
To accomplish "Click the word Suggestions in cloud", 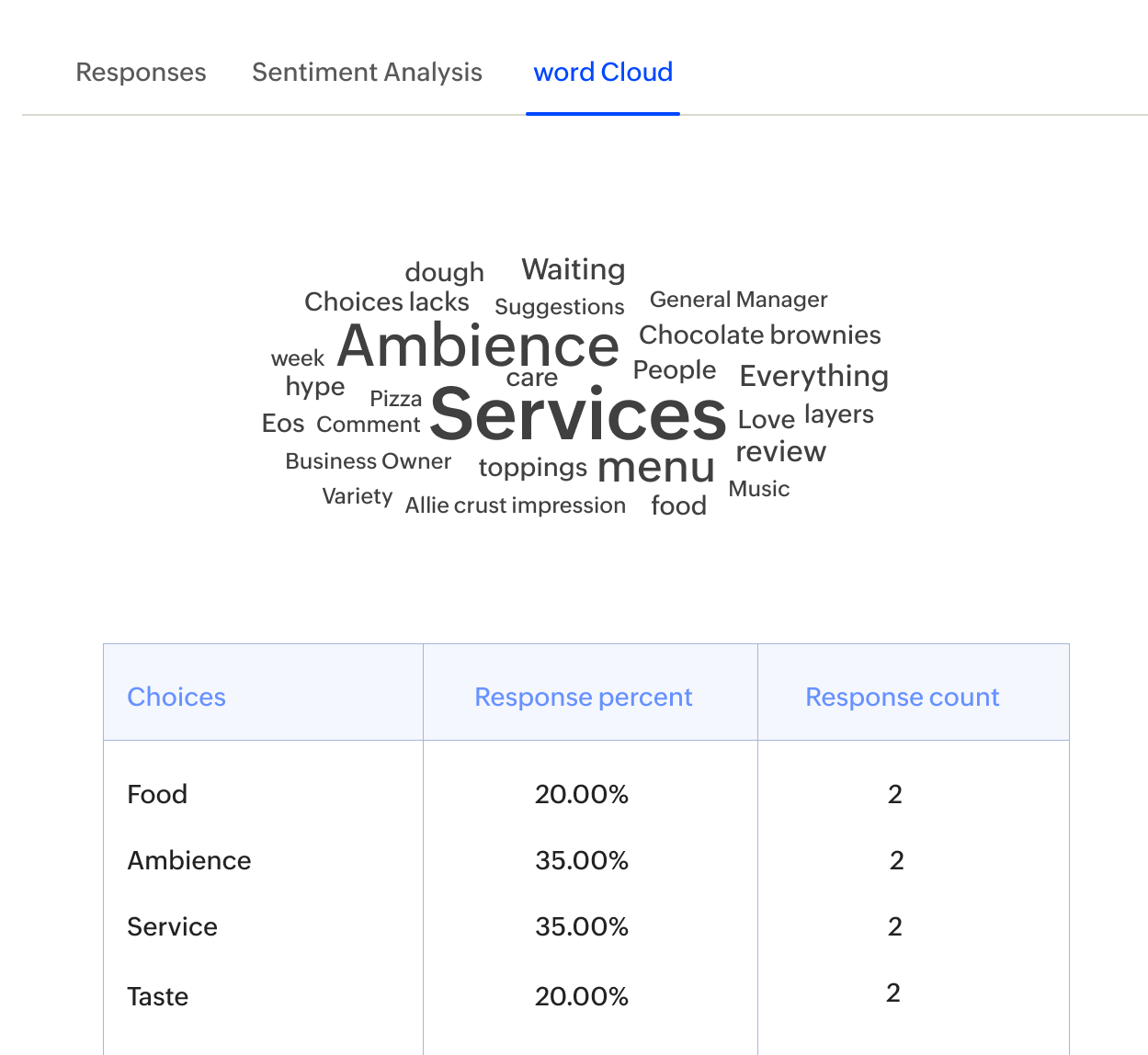I will [559, 307].
